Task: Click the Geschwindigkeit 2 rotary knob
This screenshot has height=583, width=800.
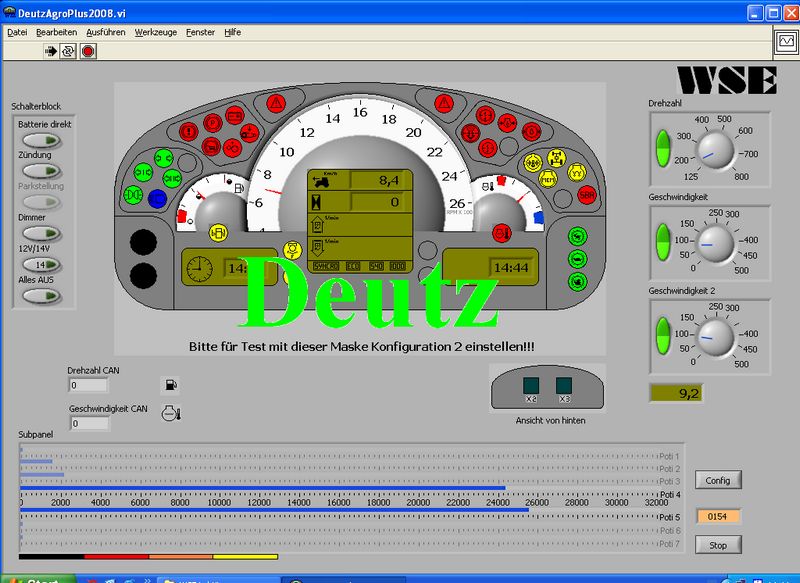Action: (715, 339)
